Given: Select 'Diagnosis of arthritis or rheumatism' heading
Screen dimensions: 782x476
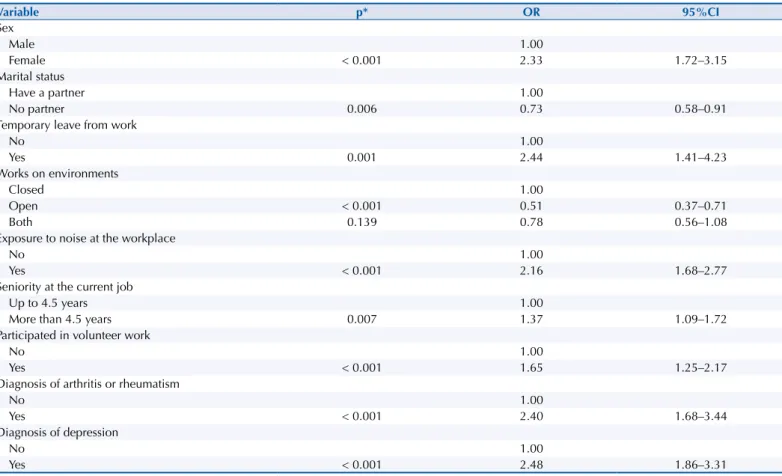Looking at the screenshot, I should pyautogui.click(x=89, y=384).
